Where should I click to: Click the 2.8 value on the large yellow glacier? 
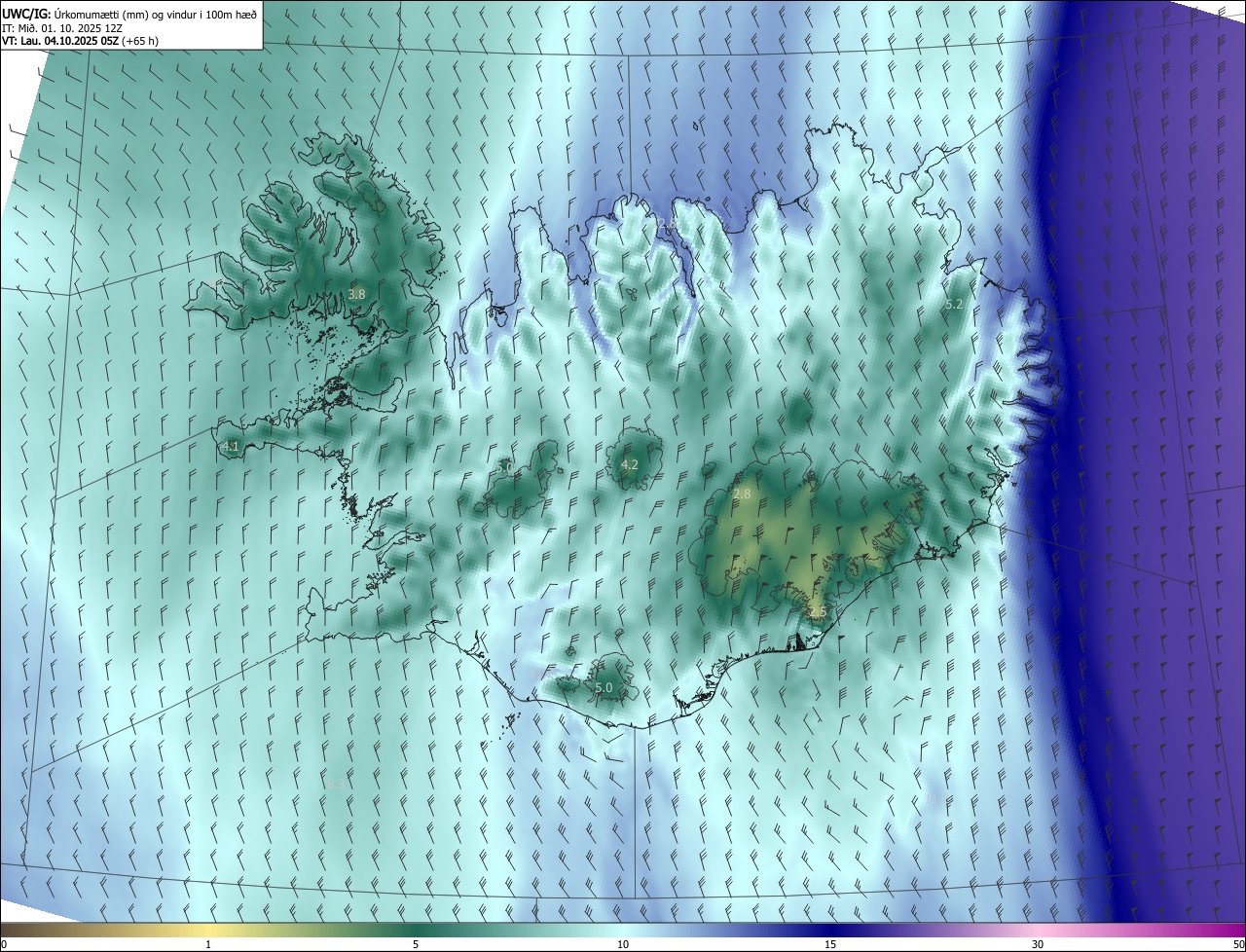742,494
